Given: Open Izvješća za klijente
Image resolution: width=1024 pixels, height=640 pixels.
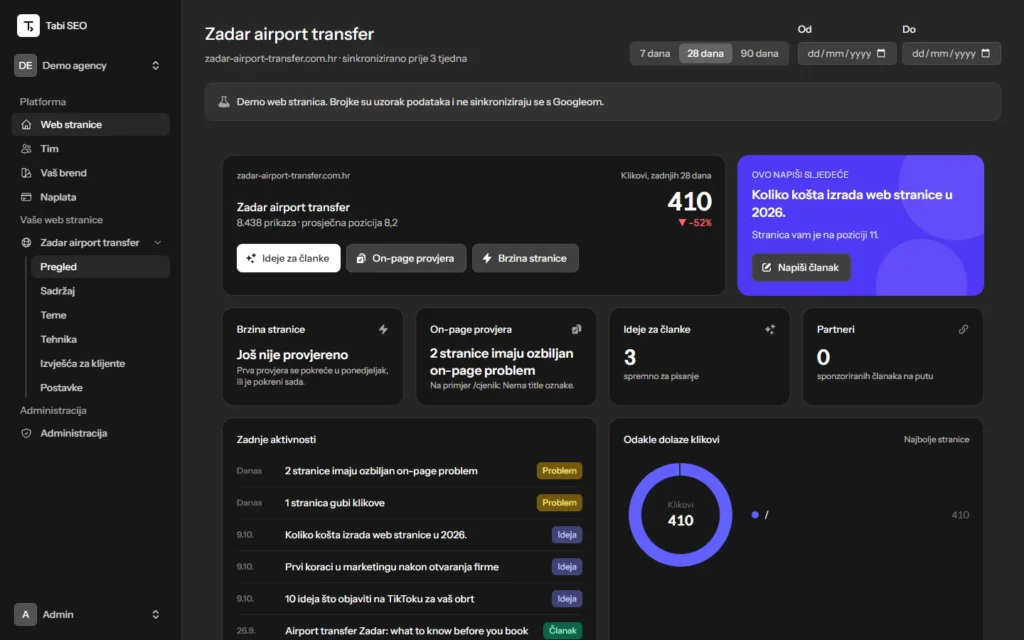Looking at the screenshot, I should click(101, 363).
